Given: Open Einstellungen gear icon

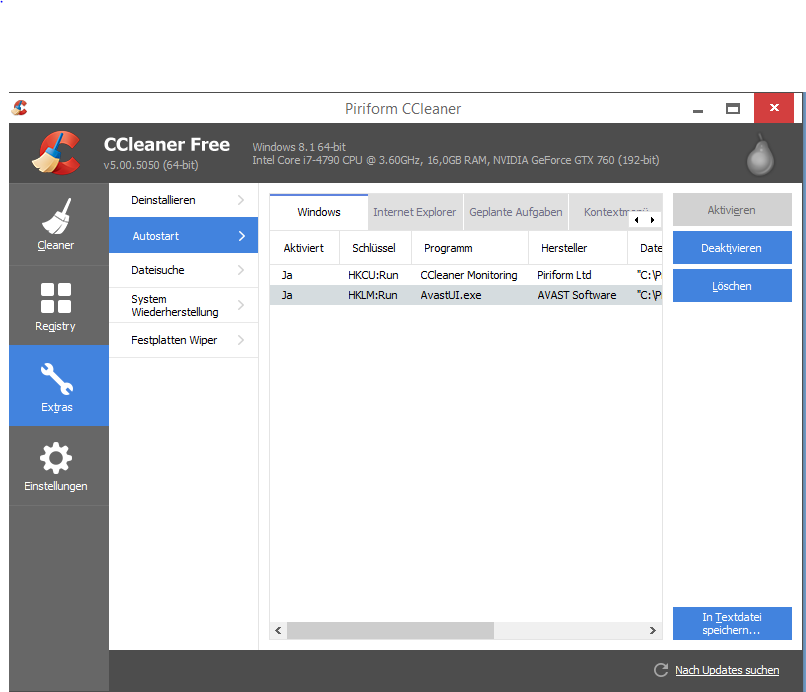Looking at the screenshot, I should click(x=56, y=458).
